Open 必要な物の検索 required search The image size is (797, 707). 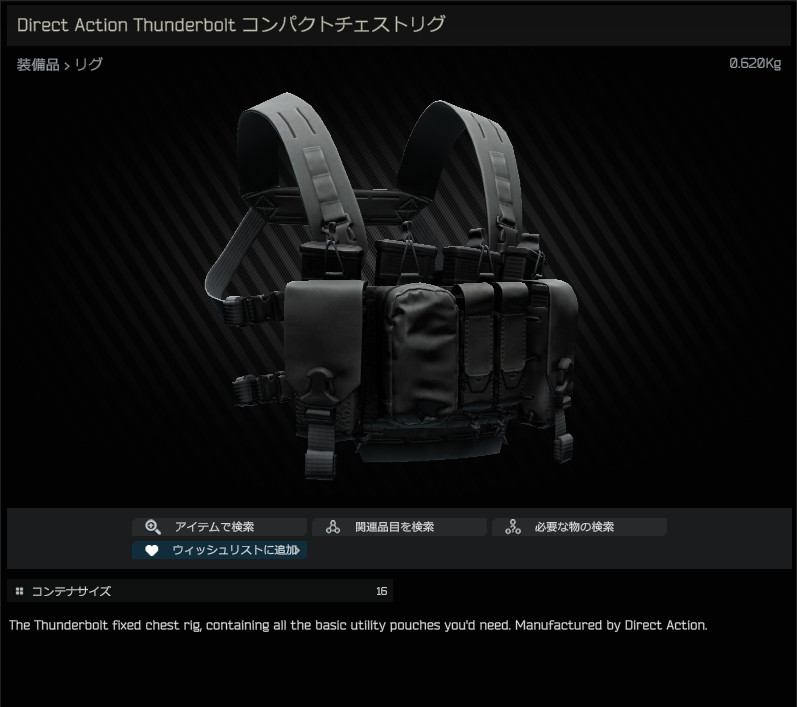point(579,527)
